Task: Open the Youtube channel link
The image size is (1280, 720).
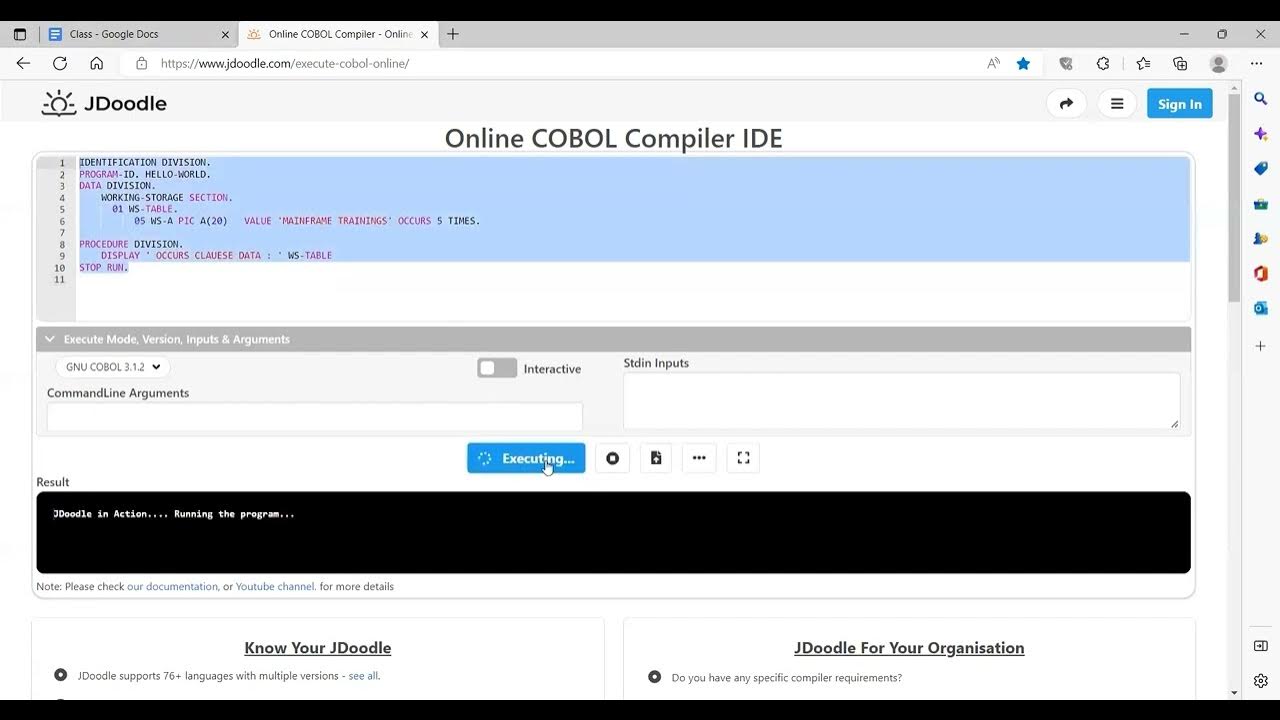Action: [275, 586]
